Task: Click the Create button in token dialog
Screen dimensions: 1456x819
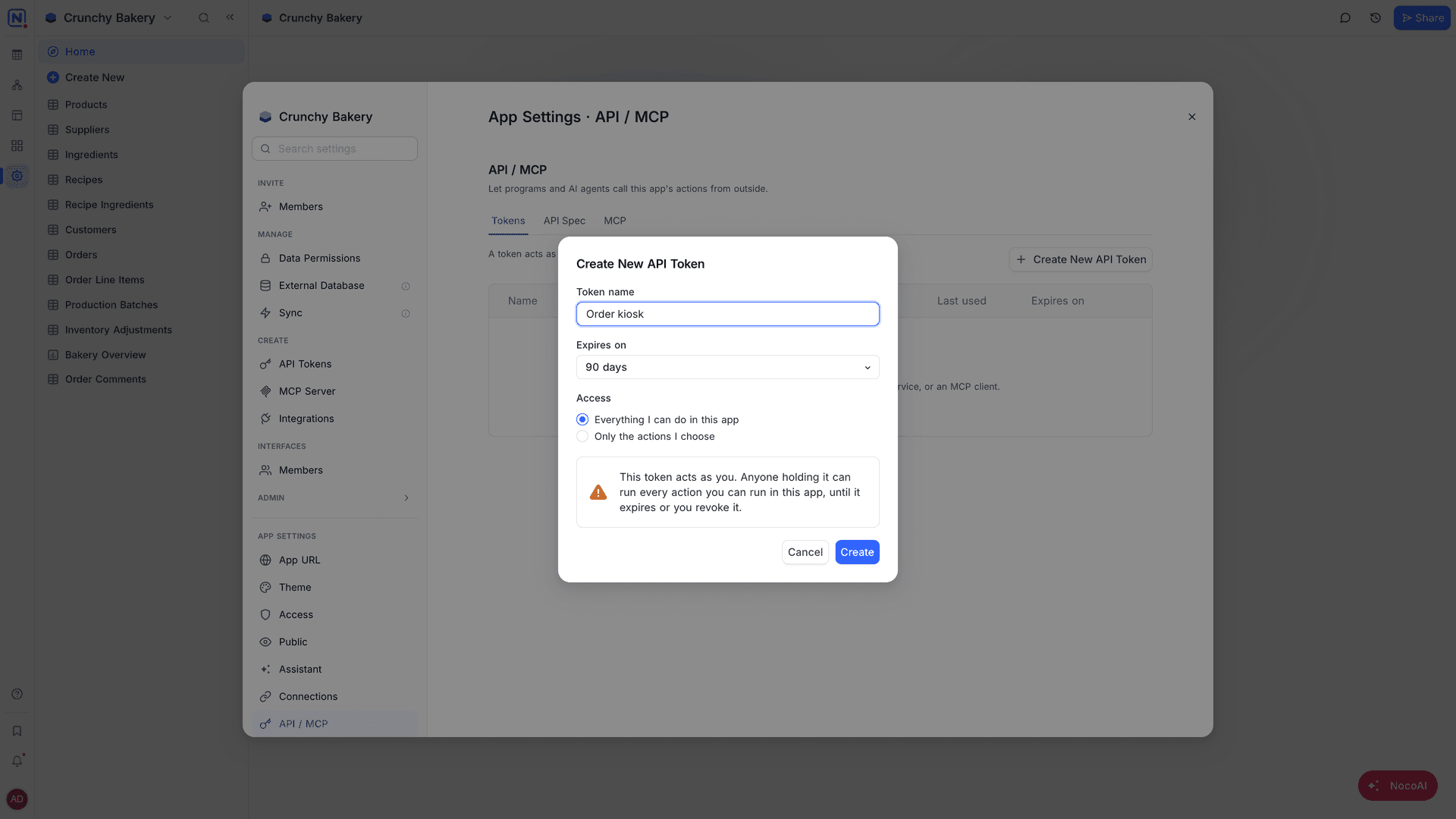Action: coord(857,552)
